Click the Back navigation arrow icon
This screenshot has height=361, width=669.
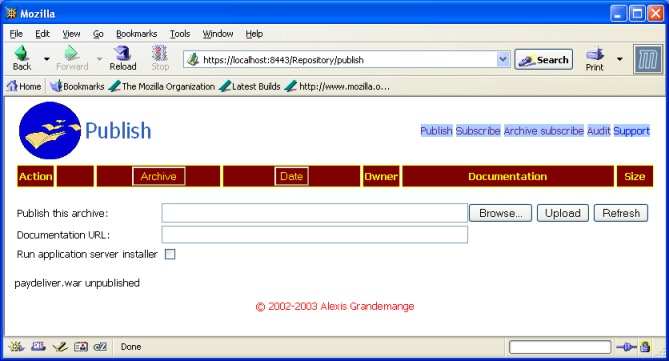21,53
